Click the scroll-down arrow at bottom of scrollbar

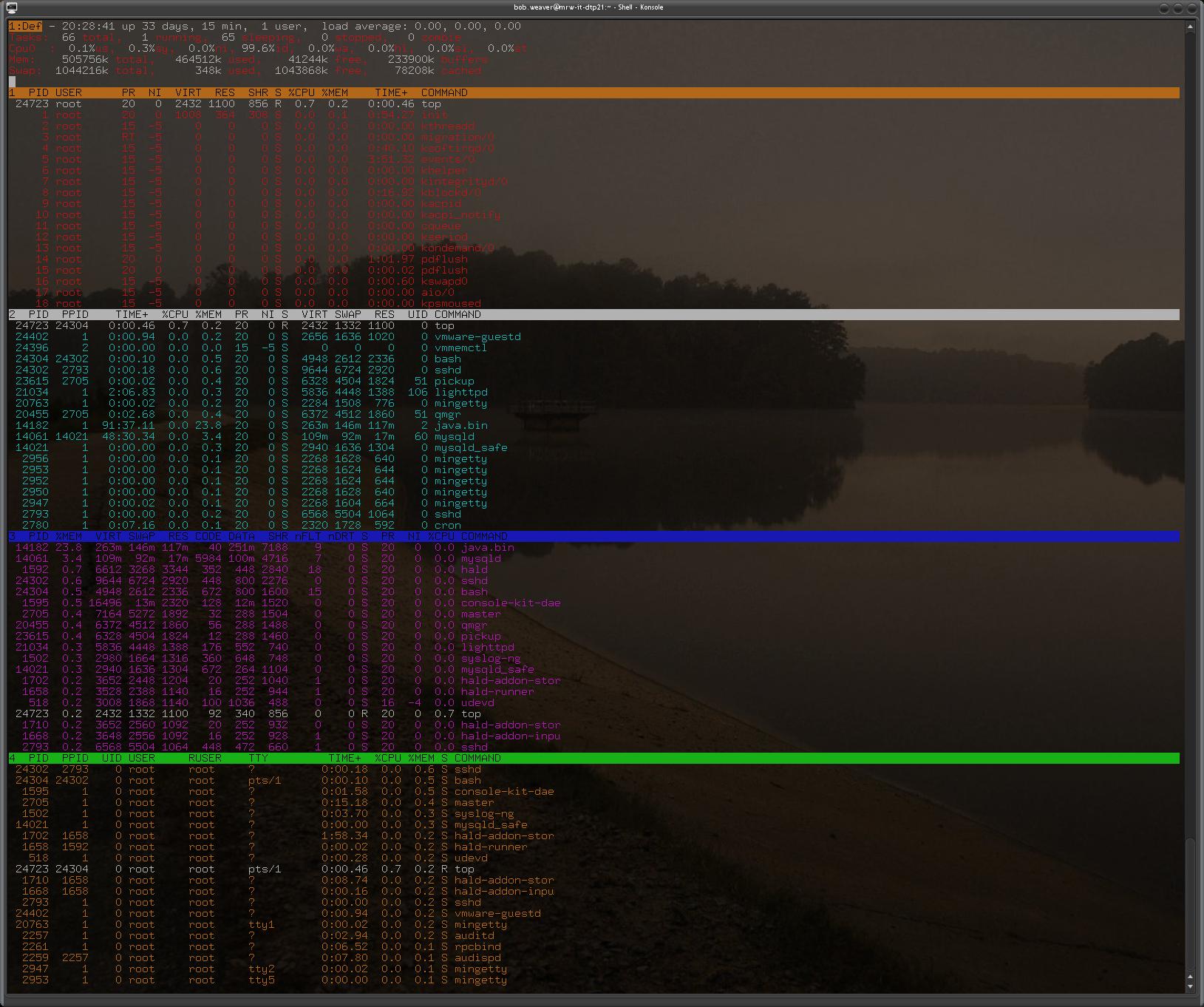(x=1190, y=986)
